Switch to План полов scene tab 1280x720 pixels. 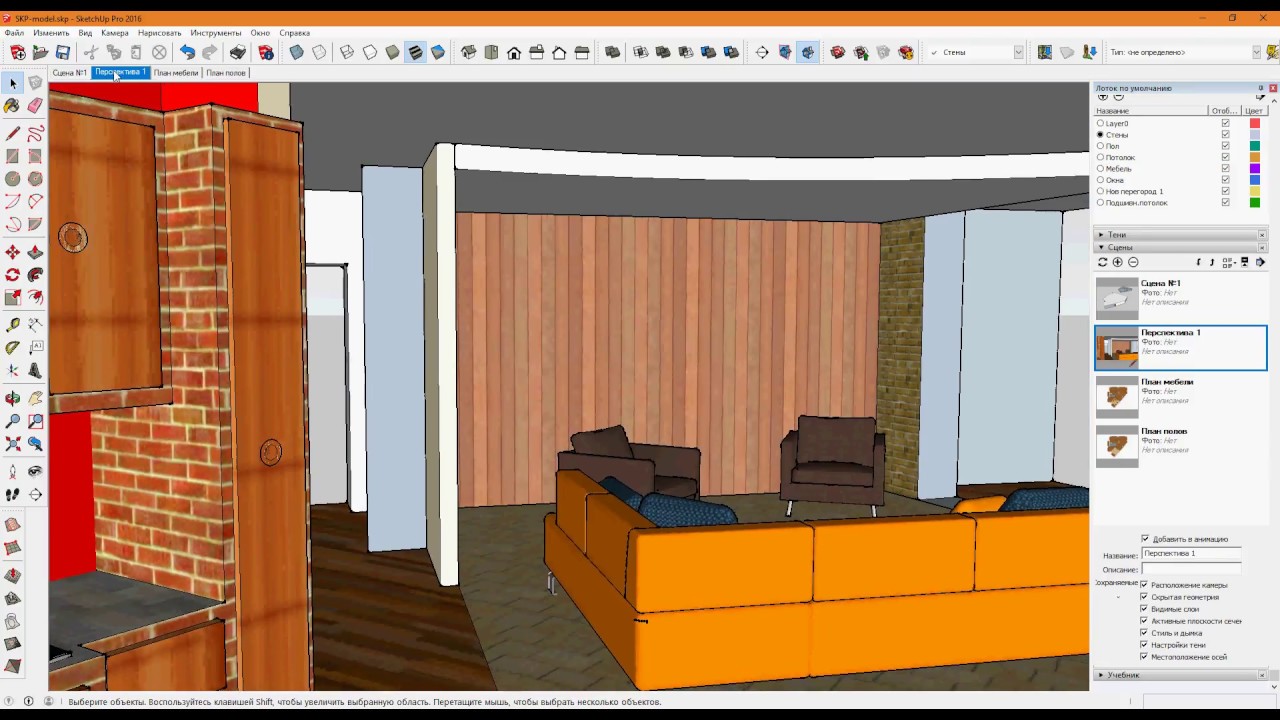point(226,73)
